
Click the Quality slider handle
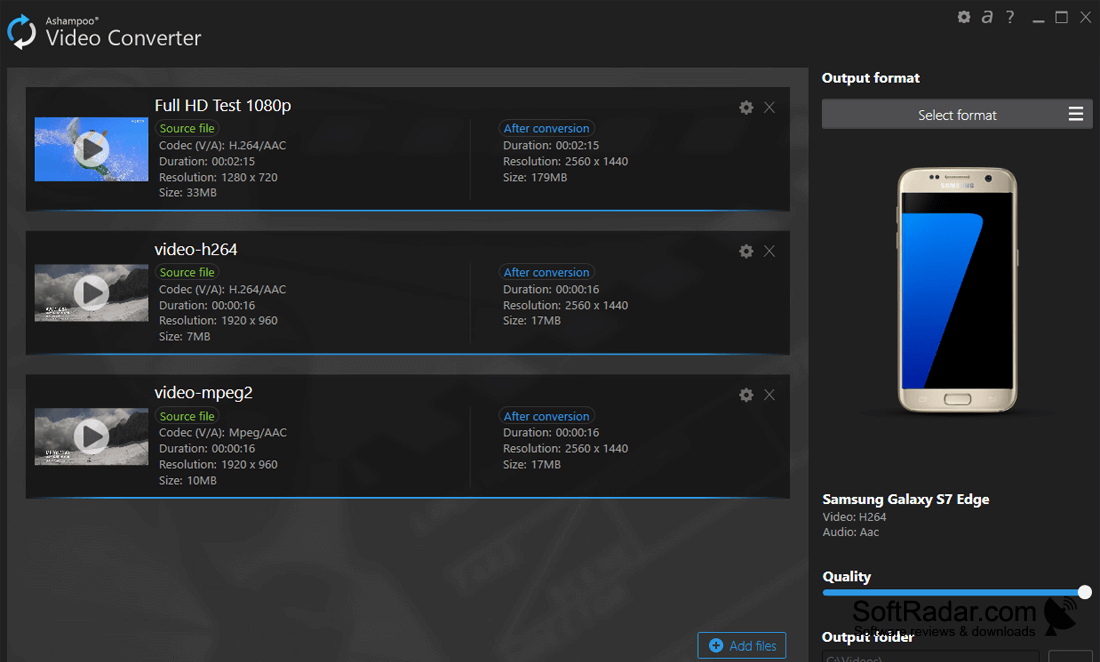[x=1085, y=593]
